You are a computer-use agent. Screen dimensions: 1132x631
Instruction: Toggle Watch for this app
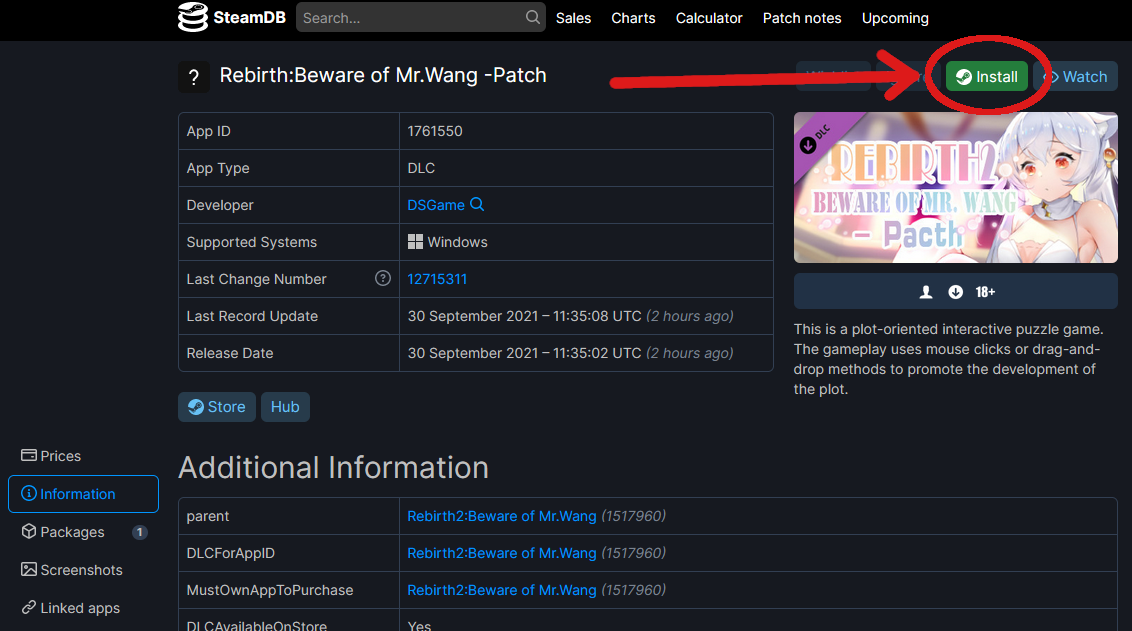point(1075,77)
